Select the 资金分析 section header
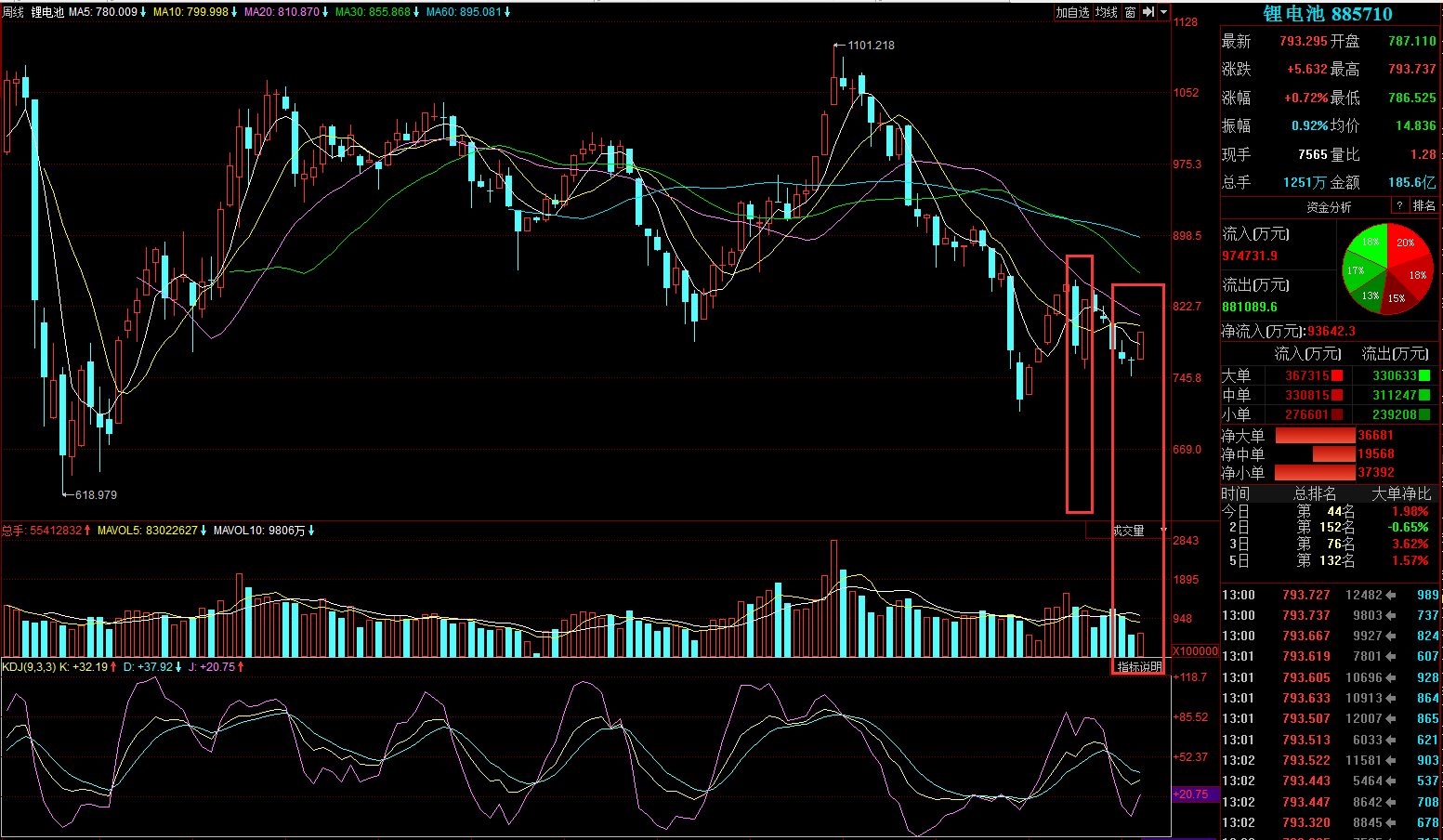 pos(1329,207)
